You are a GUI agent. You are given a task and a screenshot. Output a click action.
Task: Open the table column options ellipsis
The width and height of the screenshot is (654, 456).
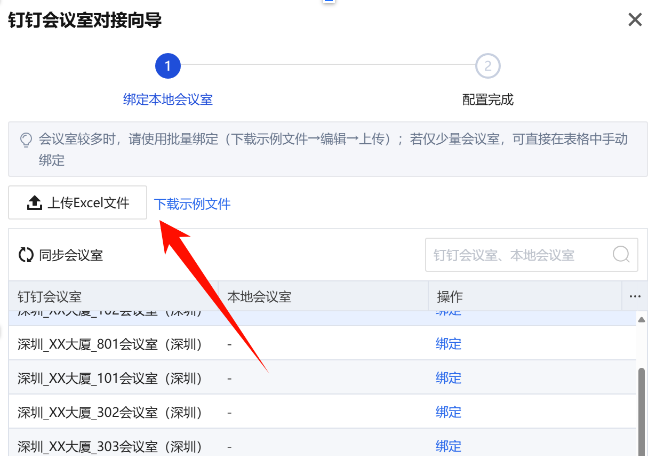pos(634,297)
